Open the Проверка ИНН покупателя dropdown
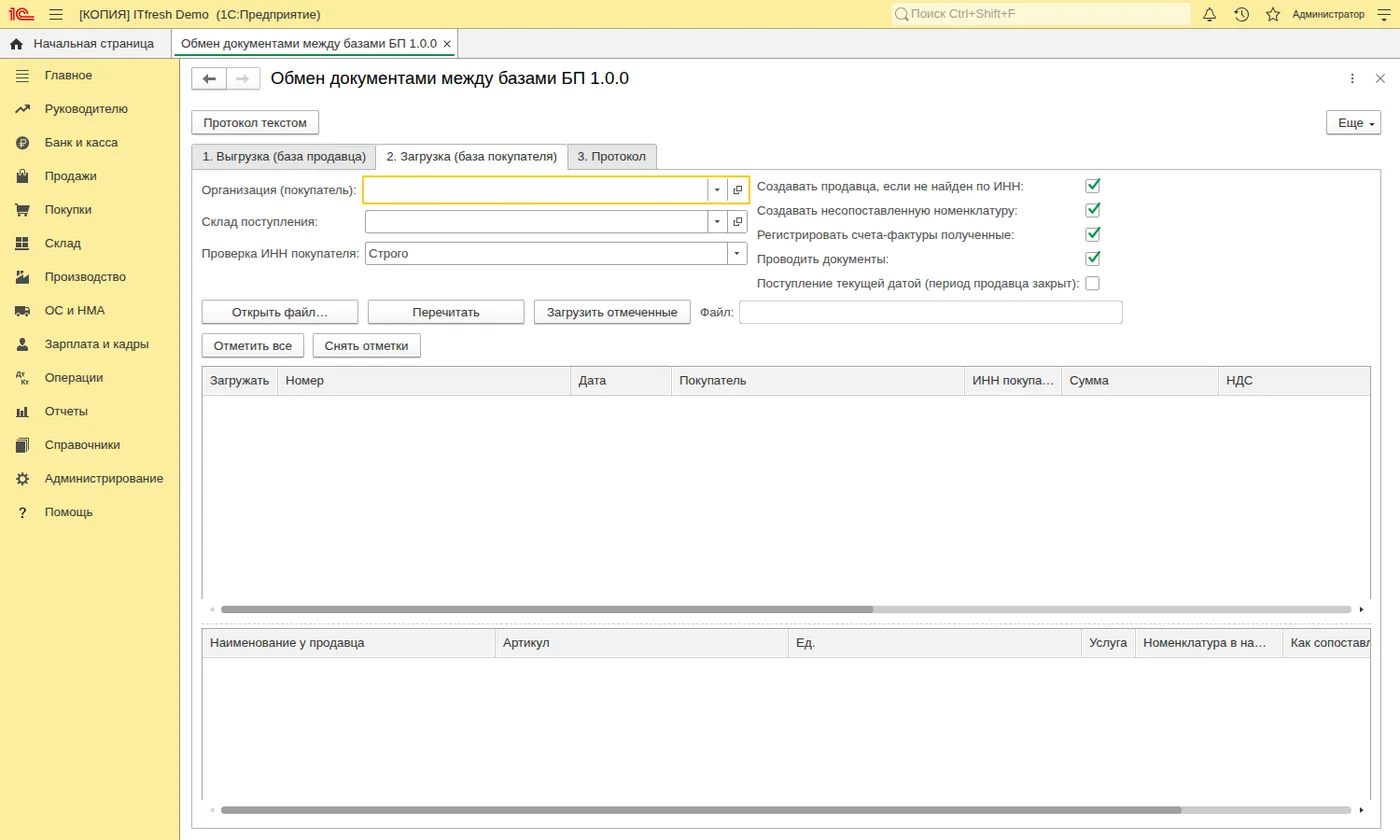 [737, 254]
